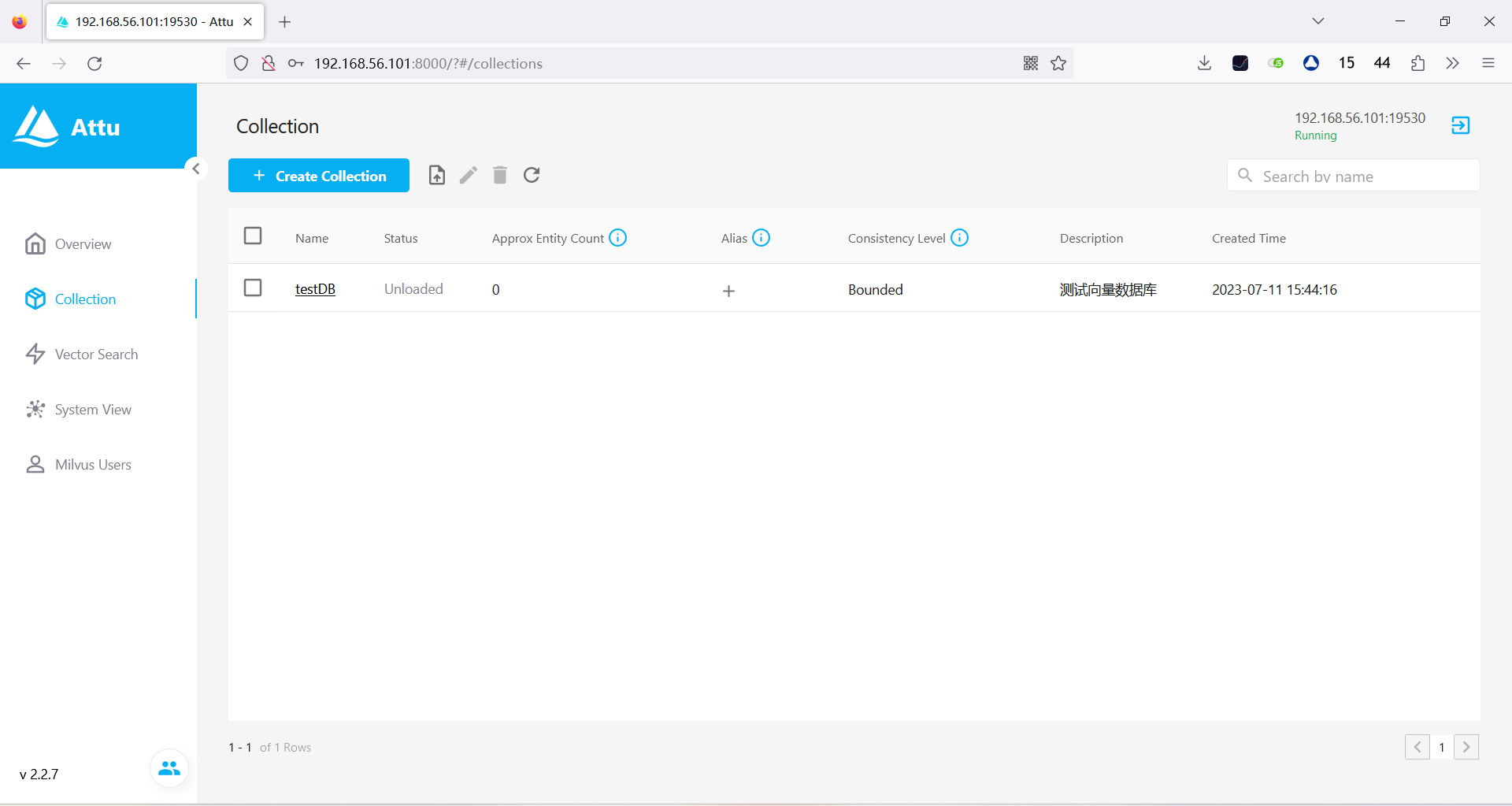
Task: Click the insecure connection lock icon
Action: pyautogui.click(x=269, y=63)
